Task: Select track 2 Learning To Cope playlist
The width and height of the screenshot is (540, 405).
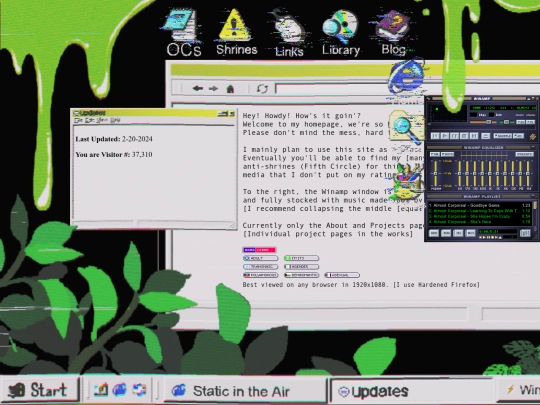Action: point(479,211)
